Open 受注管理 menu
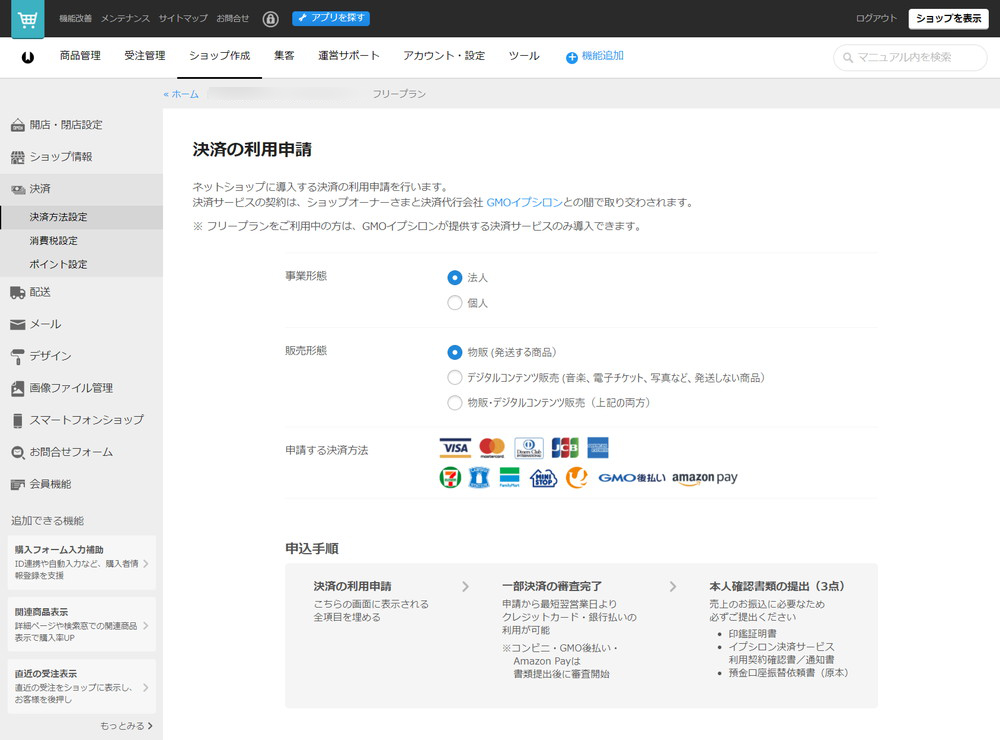Viewport: 1000px width, 740px height. pos(145,56)
